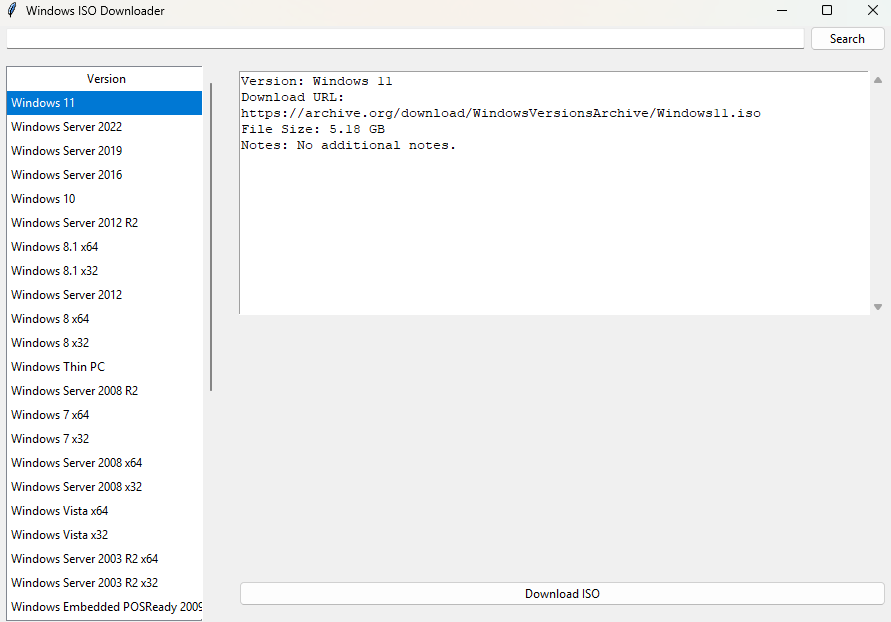
Task: Click the Search button
Action: (847, 39)
